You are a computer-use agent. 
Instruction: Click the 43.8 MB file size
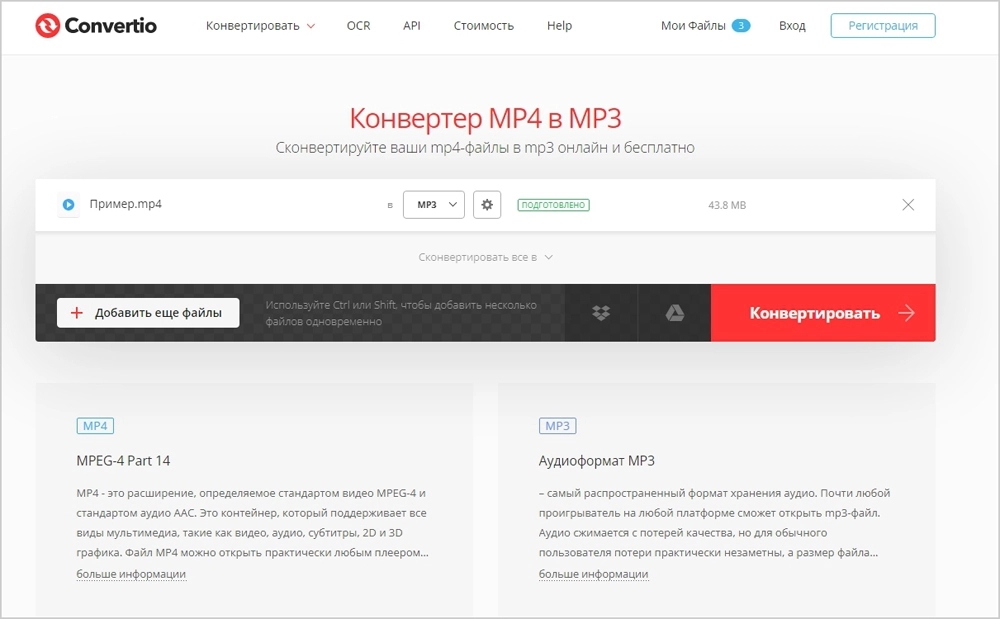[727, 205]
